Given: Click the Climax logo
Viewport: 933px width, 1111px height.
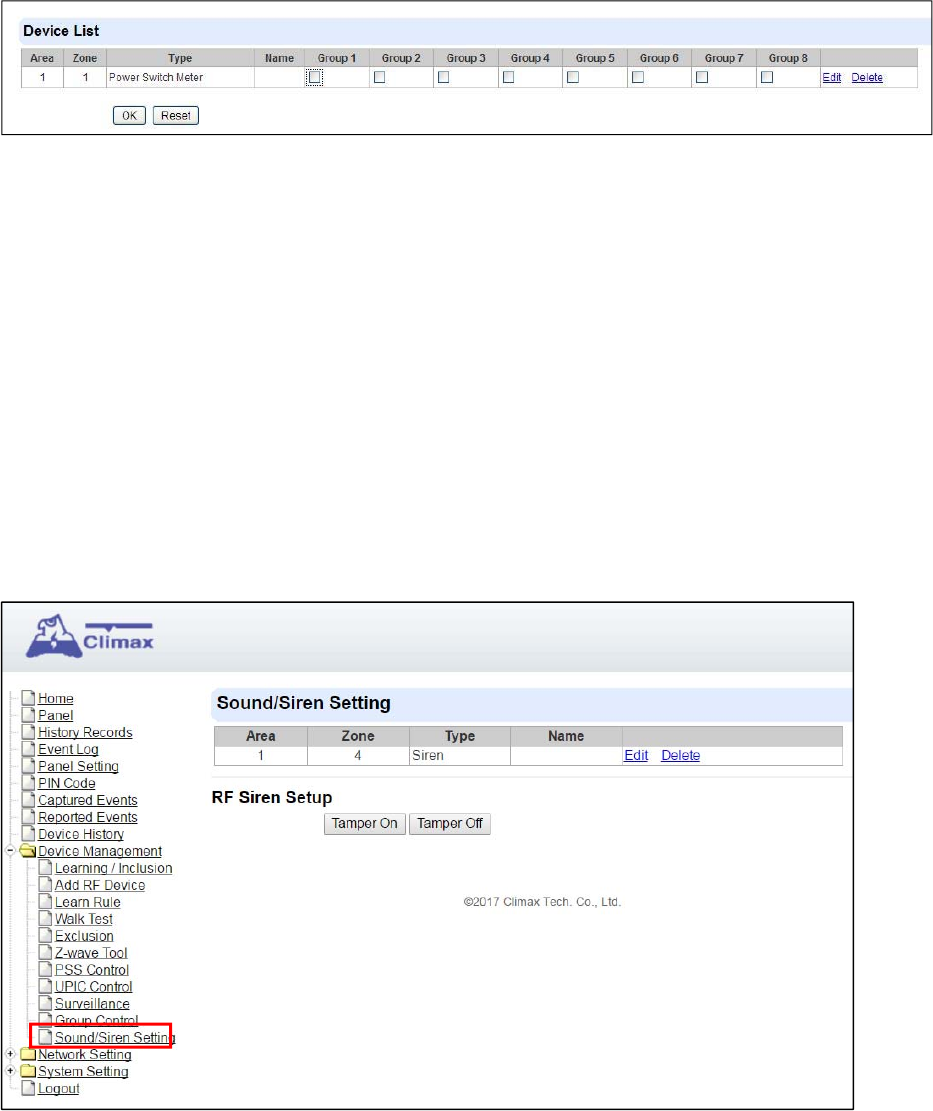Looking at the screenshot, I should pos(90,636).
